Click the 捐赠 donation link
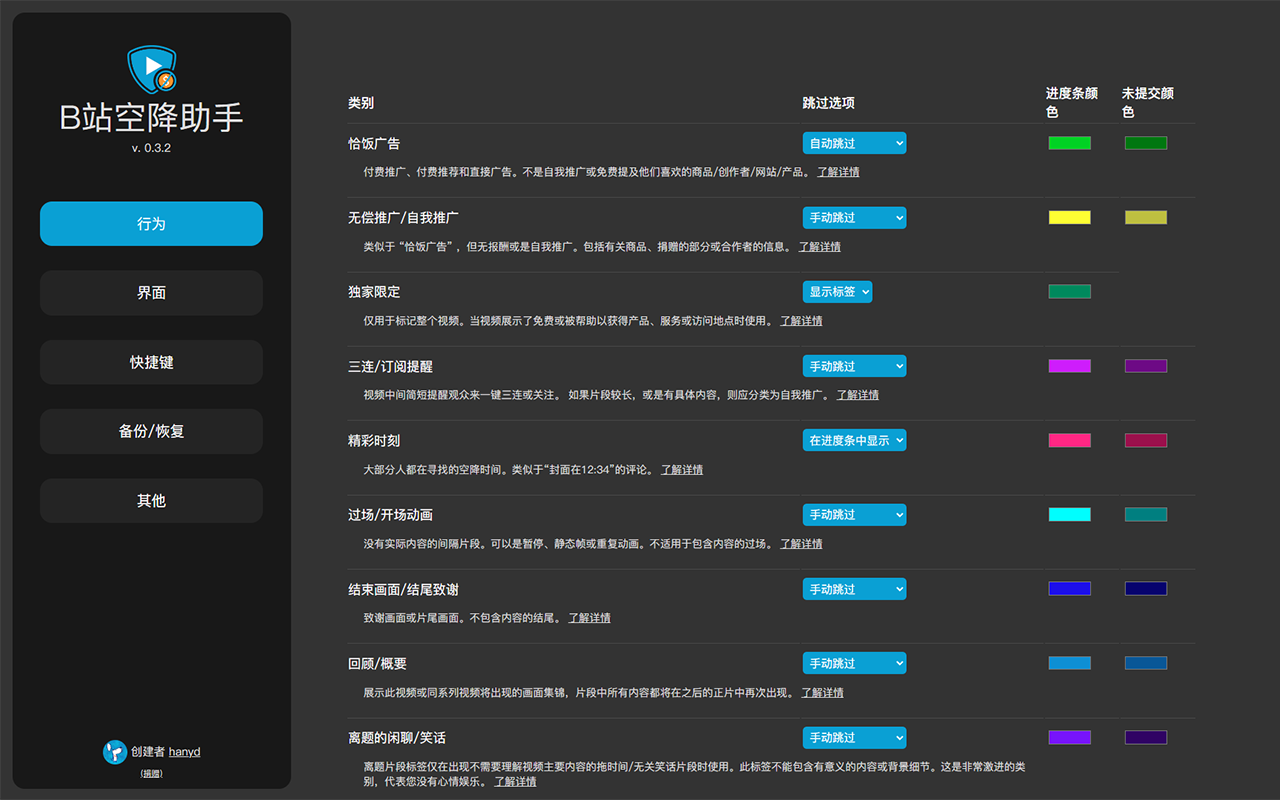Image resolution: width=1280 pixels, height=800 pixels. point(151,772)
